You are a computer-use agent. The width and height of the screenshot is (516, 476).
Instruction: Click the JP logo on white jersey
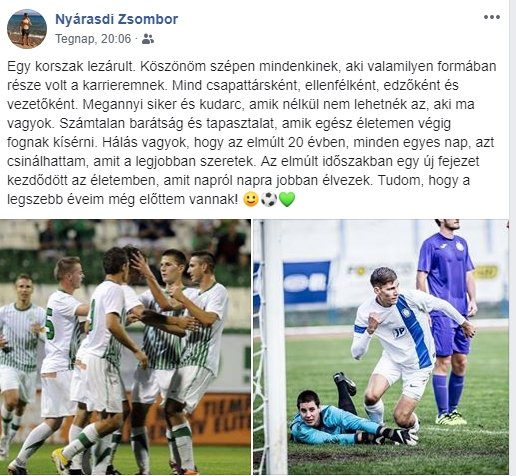pyautogui.click(x=398, y=333)
